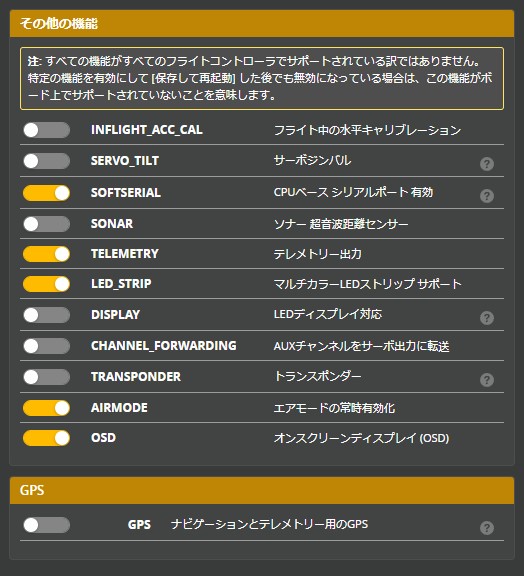
Task: Open the help icon for SERVO_TILT
Action: 487,163
